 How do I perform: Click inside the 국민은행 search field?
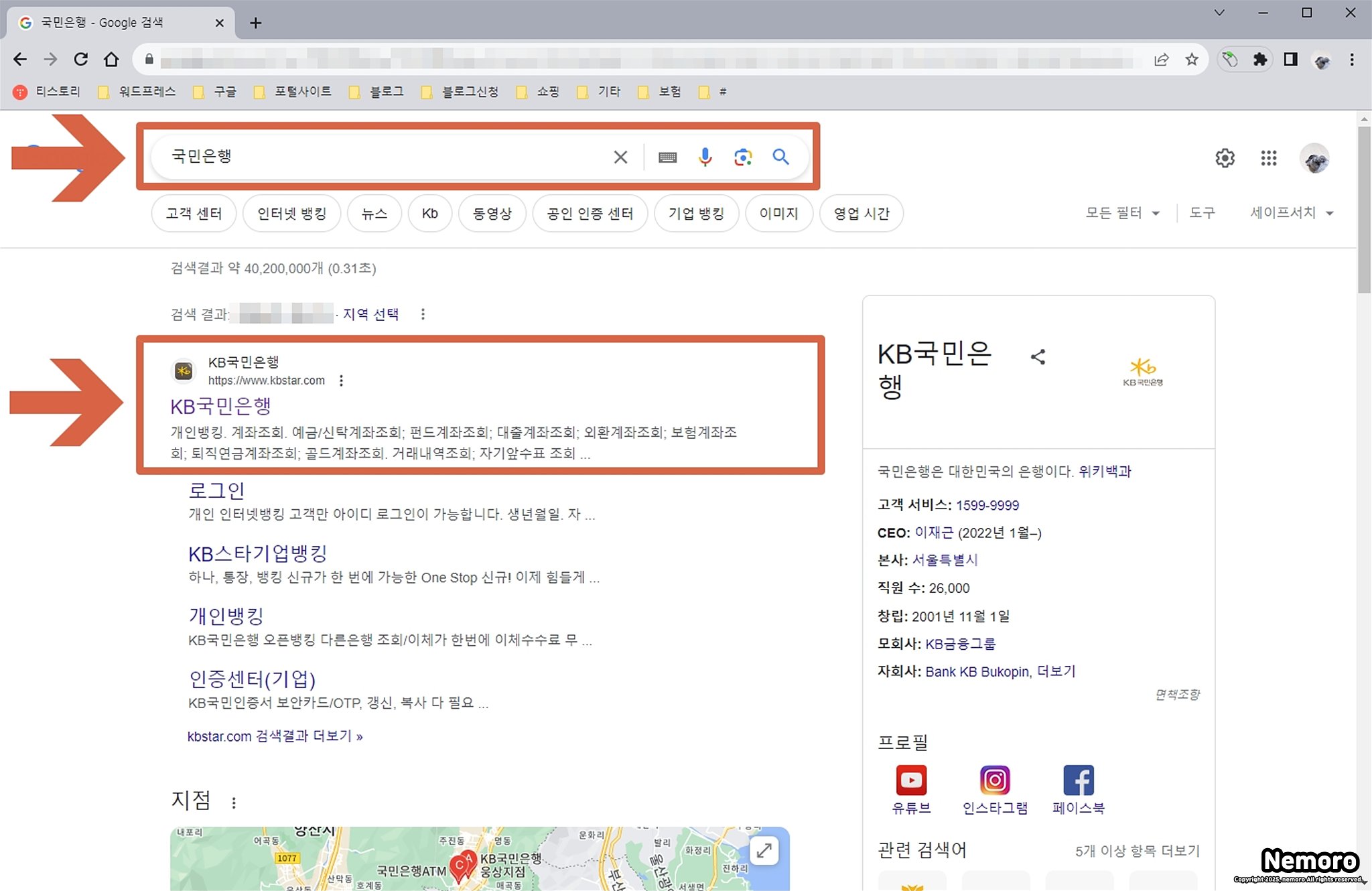(375, 157)
